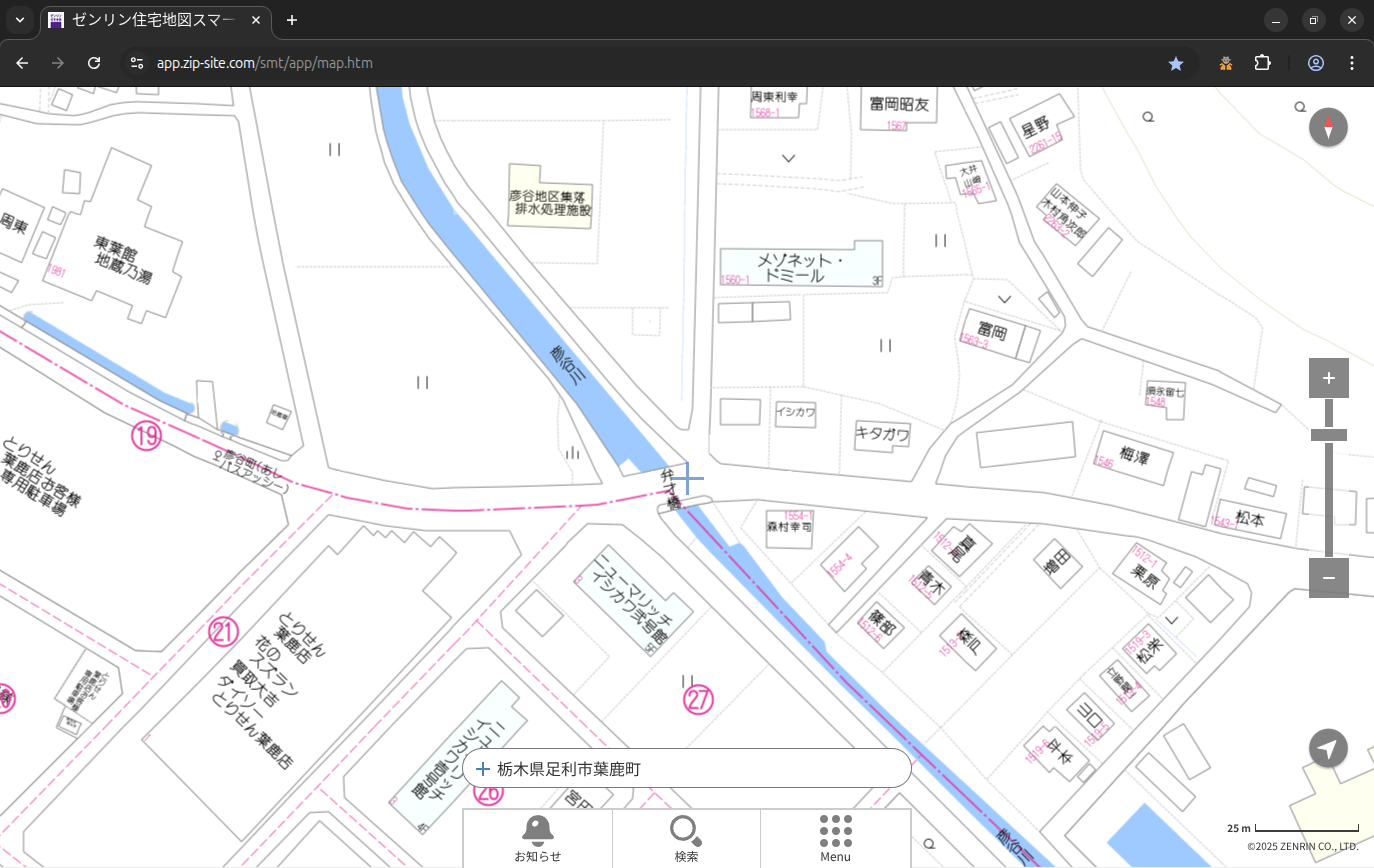This screenshot has width=1374, height=868.
Task: Click the compass north-reset icon
Action: click(1328, 128)
